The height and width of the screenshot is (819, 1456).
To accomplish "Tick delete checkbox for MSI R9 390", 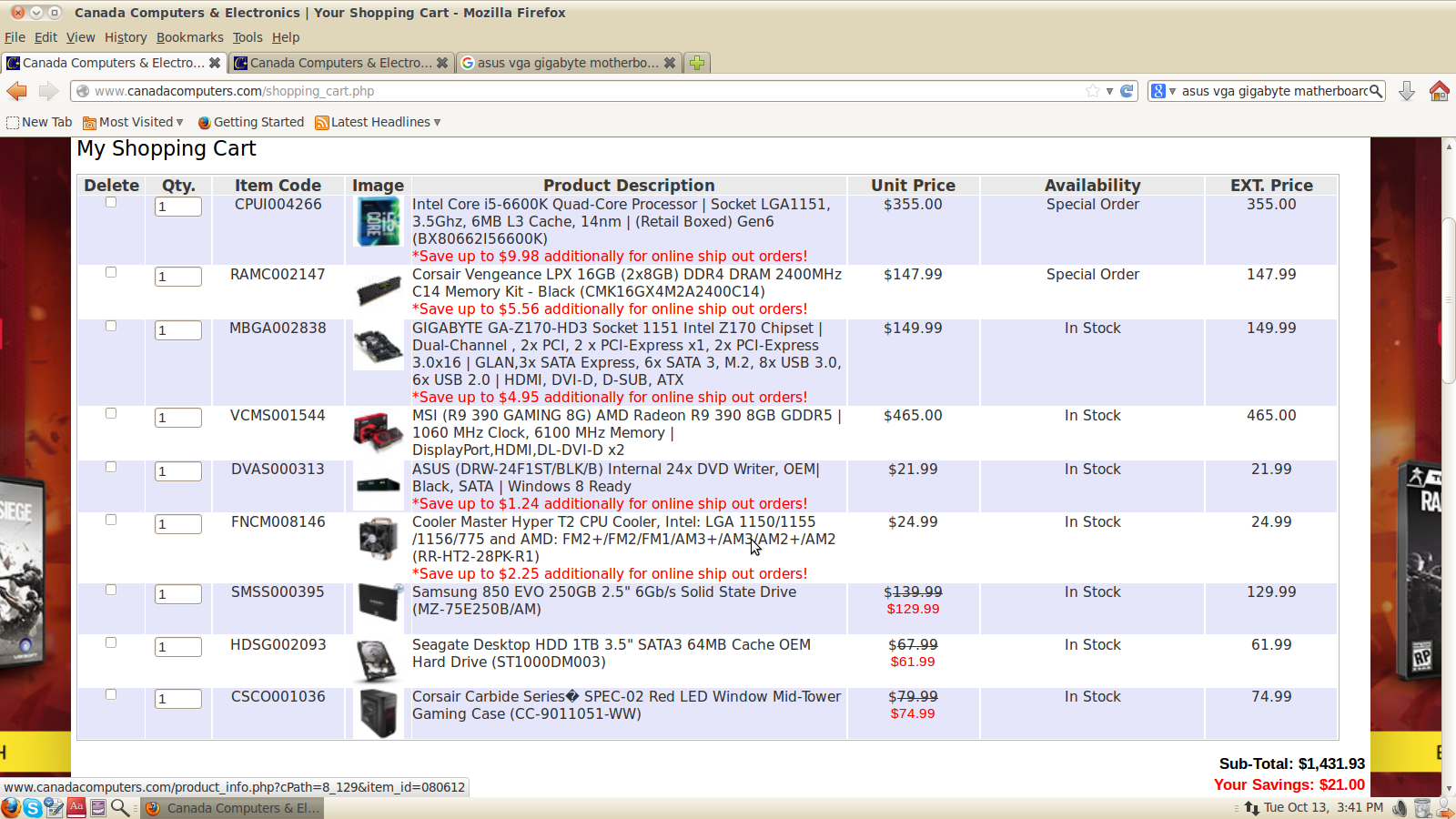I will tap(111, 413).
